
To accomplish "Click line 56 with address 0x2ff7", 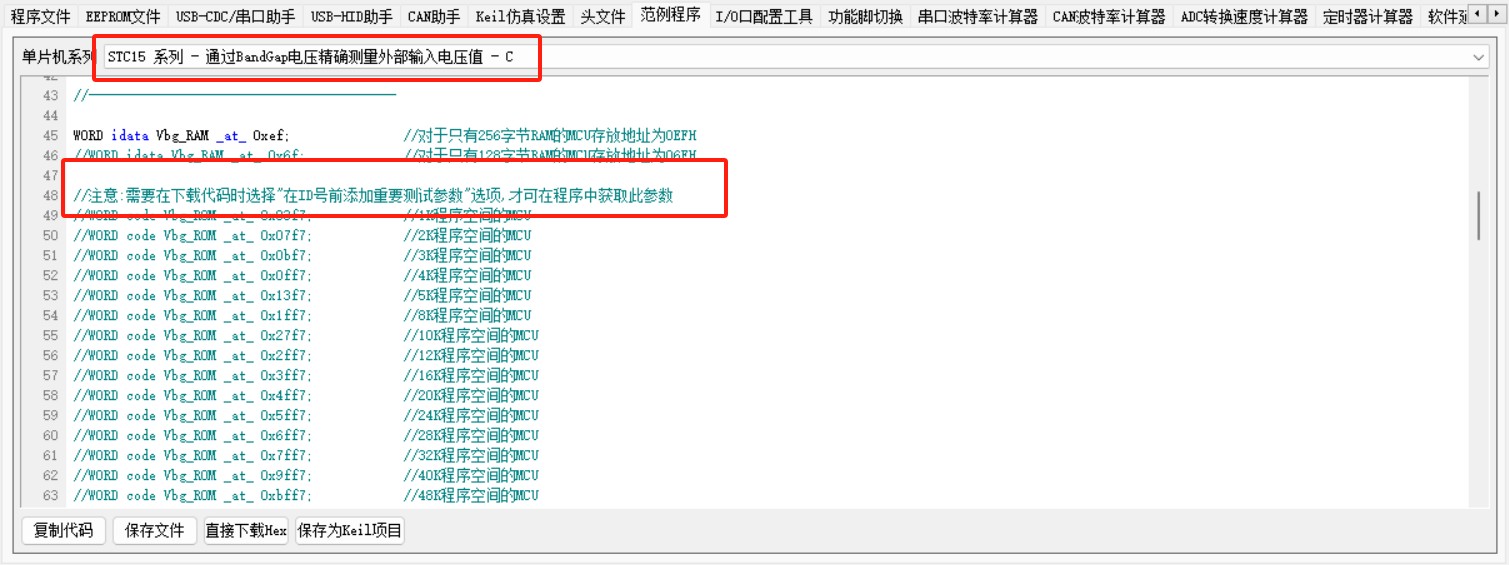I will [x=192, y=355].
